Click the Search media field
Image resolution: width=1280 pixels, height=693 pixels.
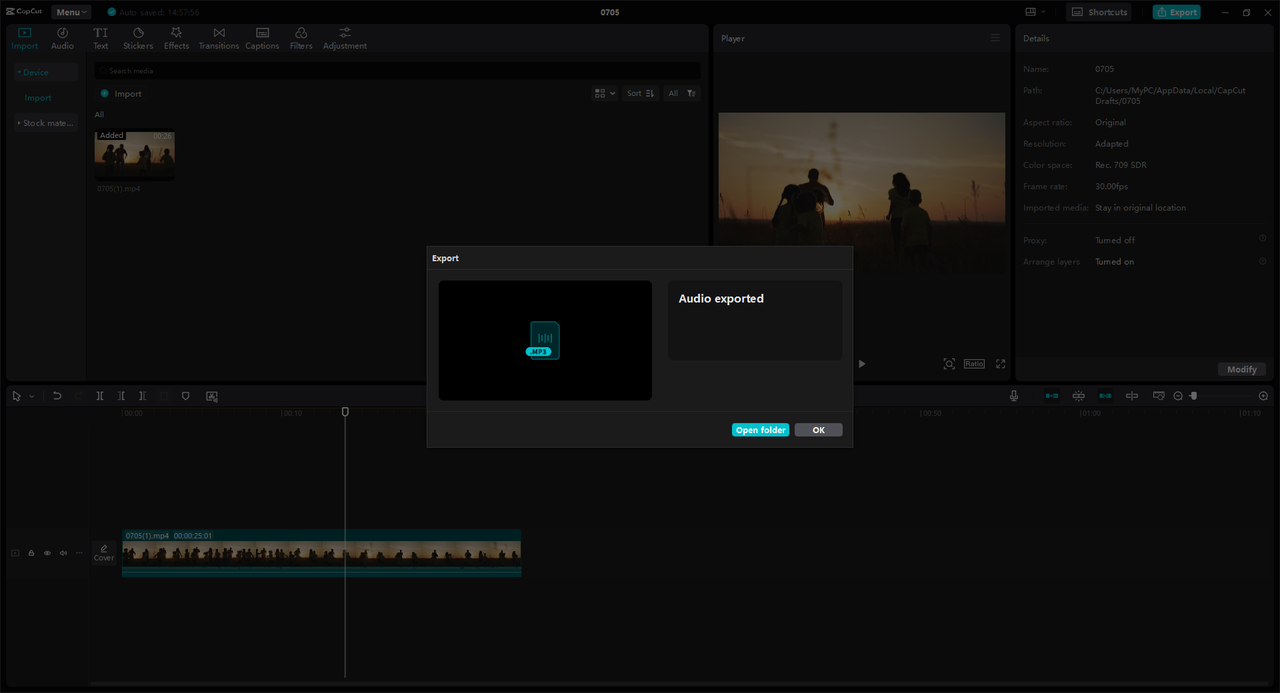(x=397, y=71)
